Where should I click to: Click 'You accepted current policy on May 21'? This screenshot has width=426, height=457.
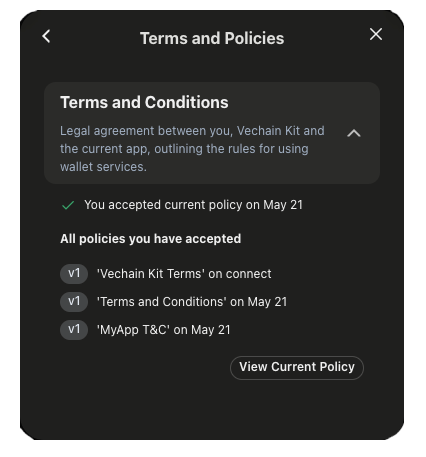click(x=193, y=205)
